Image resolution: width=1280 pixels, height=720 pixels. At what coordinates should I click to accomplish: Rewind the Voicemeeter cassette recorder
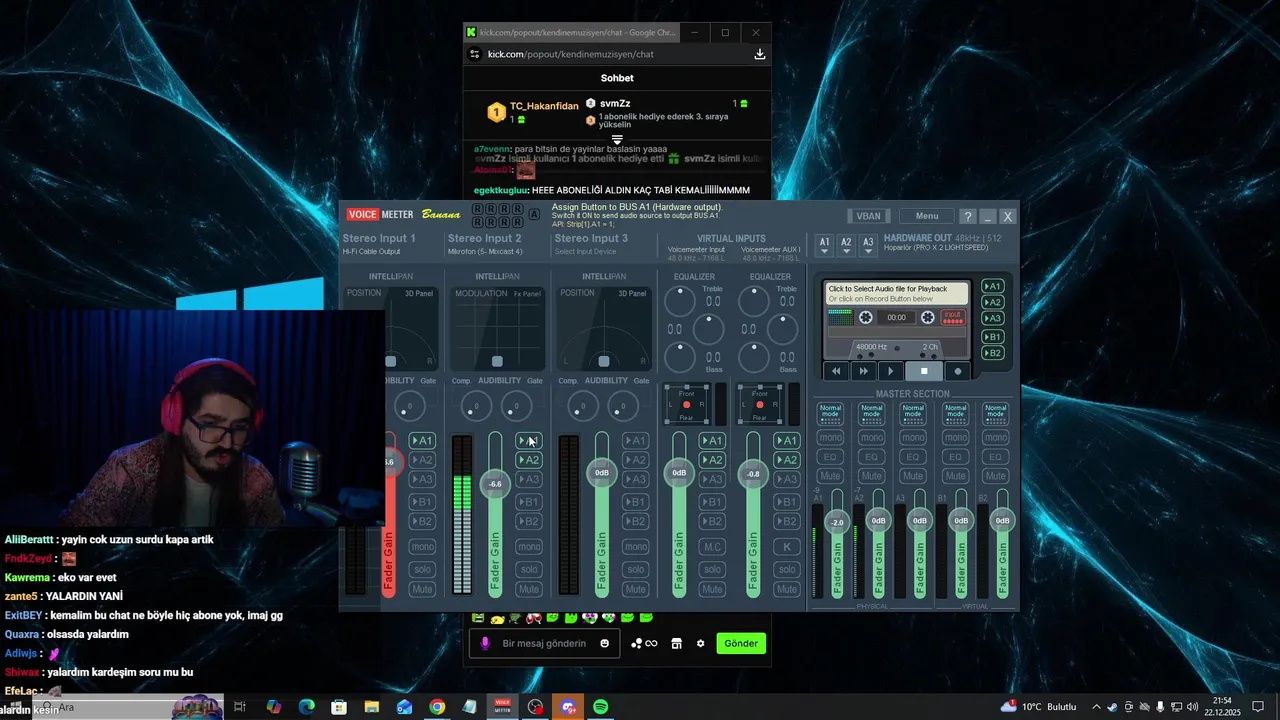click(x=836, y=371)
